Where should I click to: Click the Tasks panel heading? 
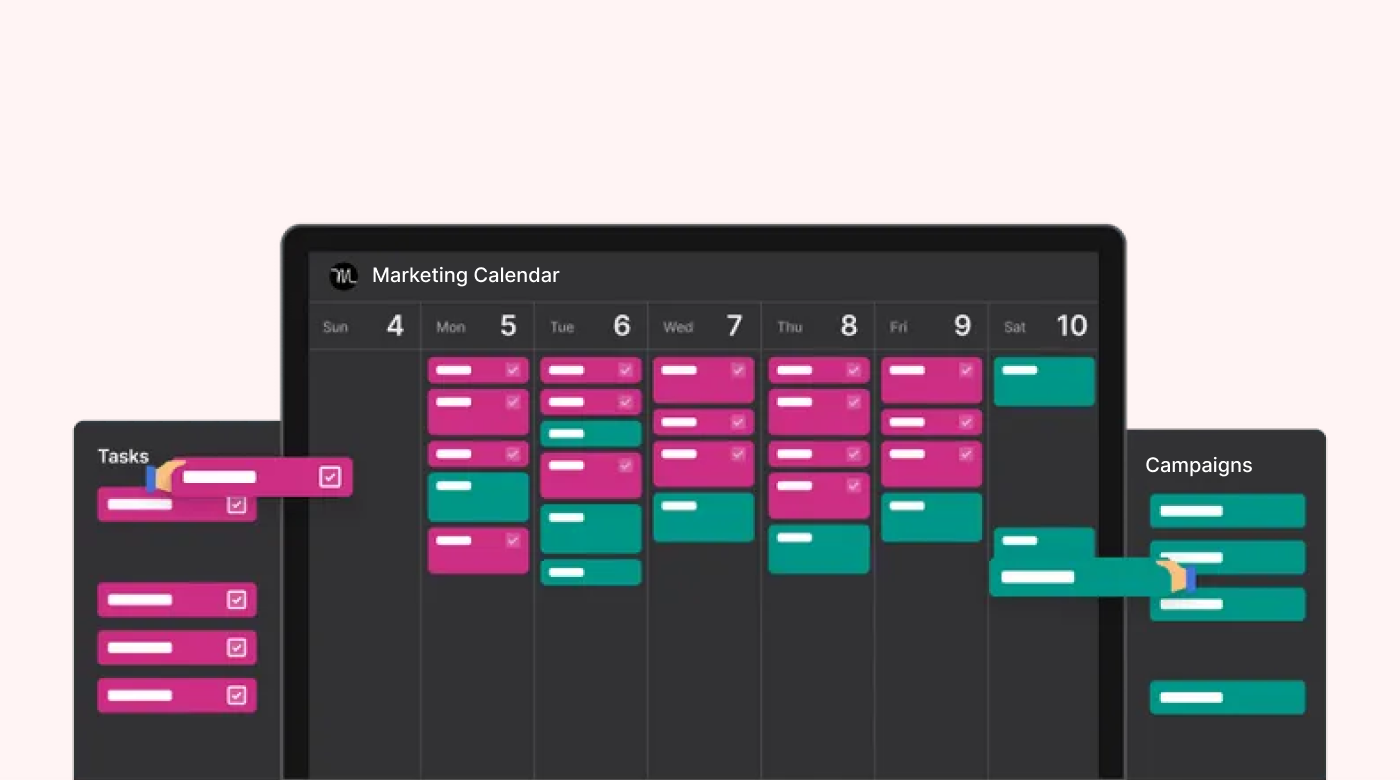[x=123, y=456]
